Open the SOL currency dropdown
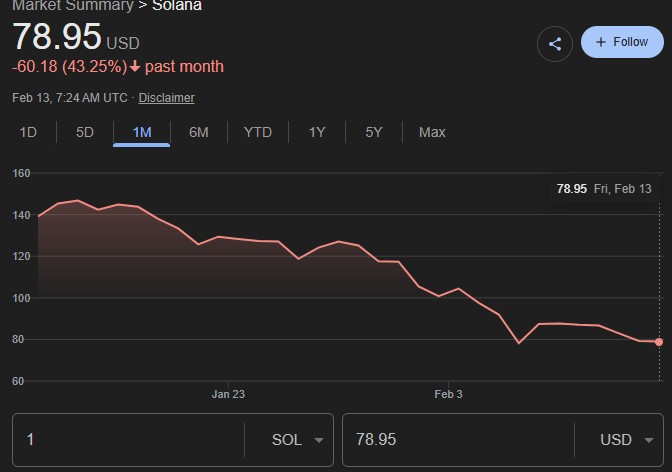 [x=297, y=440]
